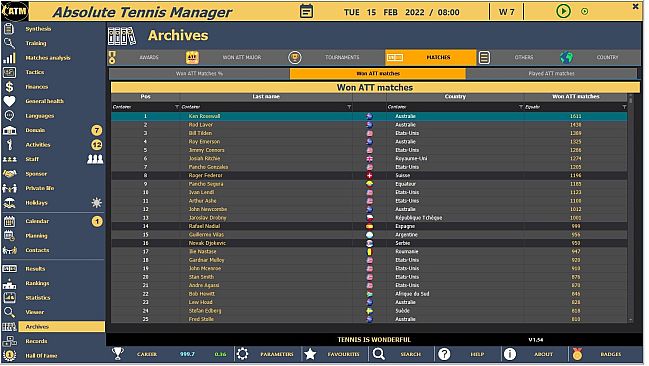This screenshot has width=649, height=366.
Task: Select the Roger Federer row
Action: click(x=369, y=176)
